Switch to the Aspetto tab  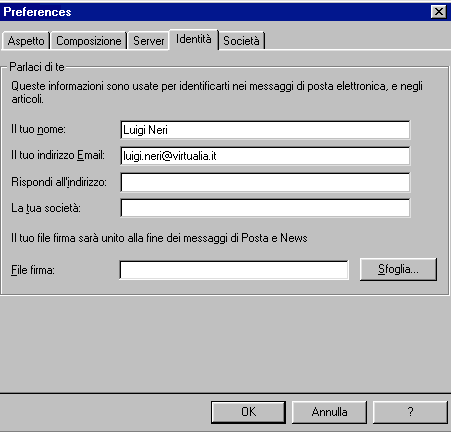[x=26, y=41]
